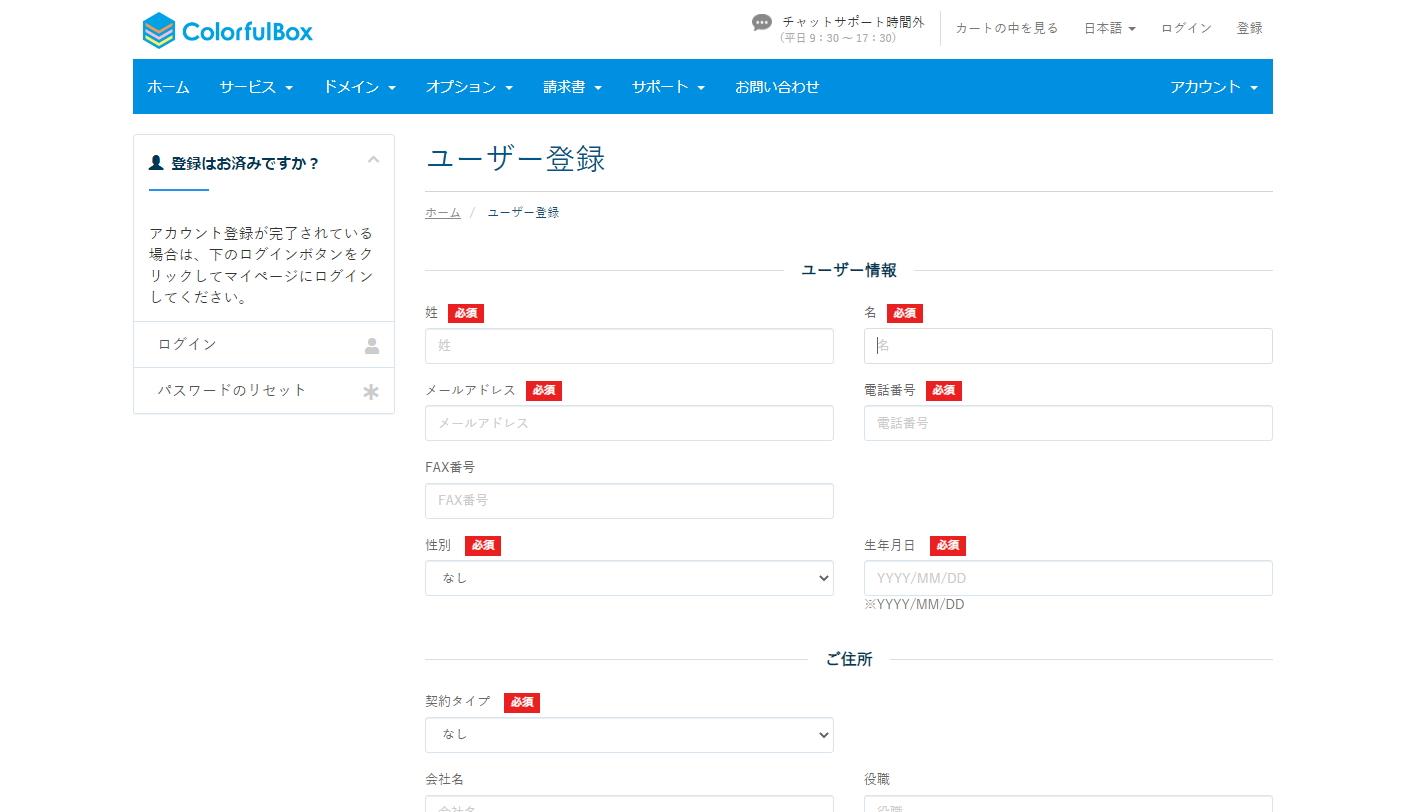This screenshot has height=812, width=1411.
Task: Click the user icon in 登録はお済みですか？ header
Action: (x=156, y=162)
